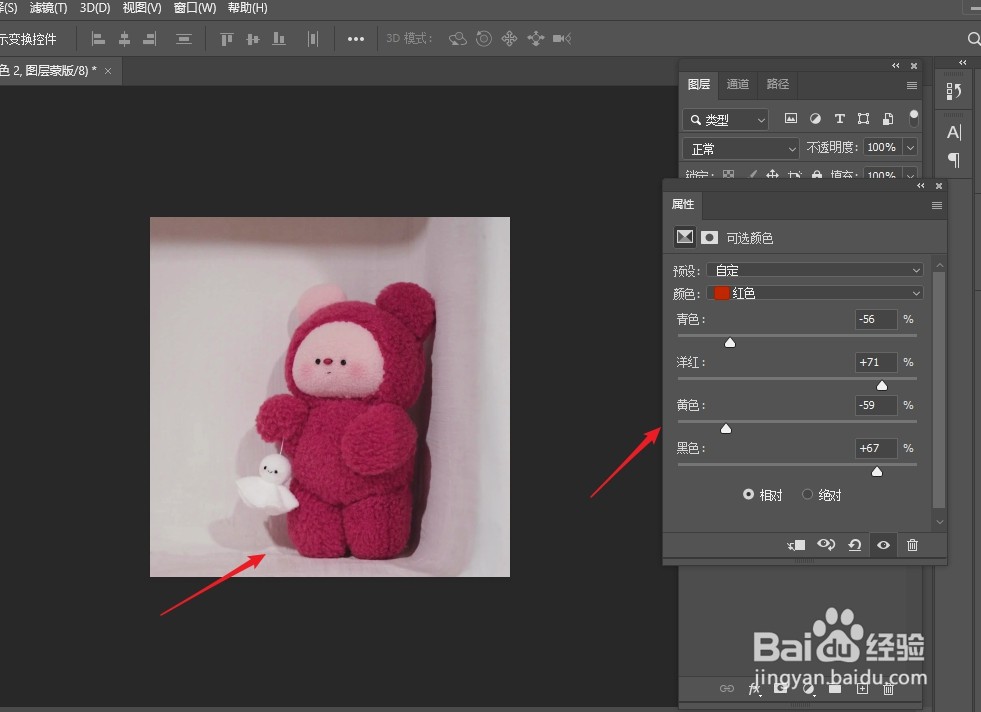Toggle layer visibility eye in Properties panel
981x712 pixels.
click(883, 545)
